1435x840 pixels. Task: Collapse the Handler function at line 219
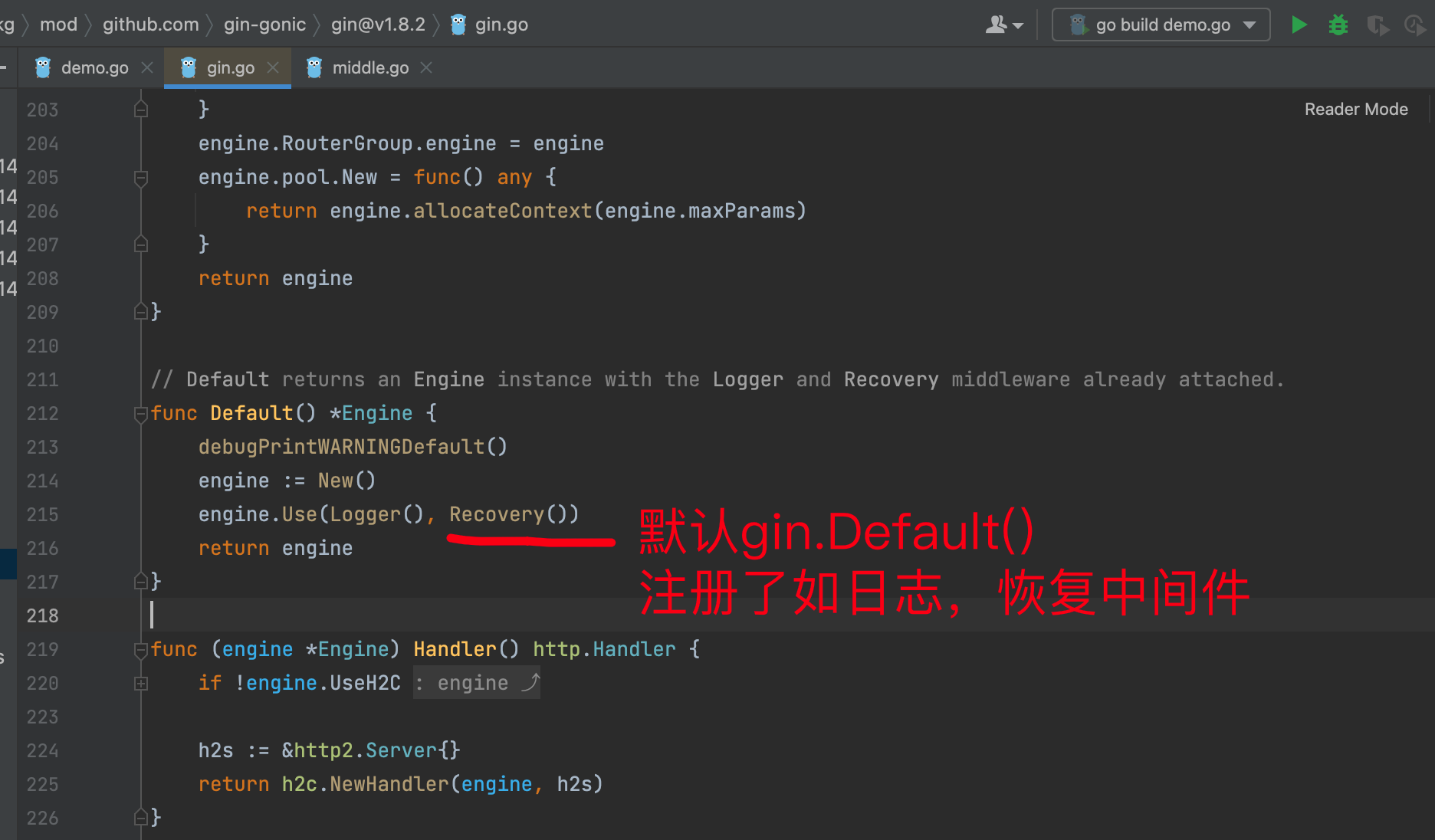pyautogui.click(x=141, y=651)
